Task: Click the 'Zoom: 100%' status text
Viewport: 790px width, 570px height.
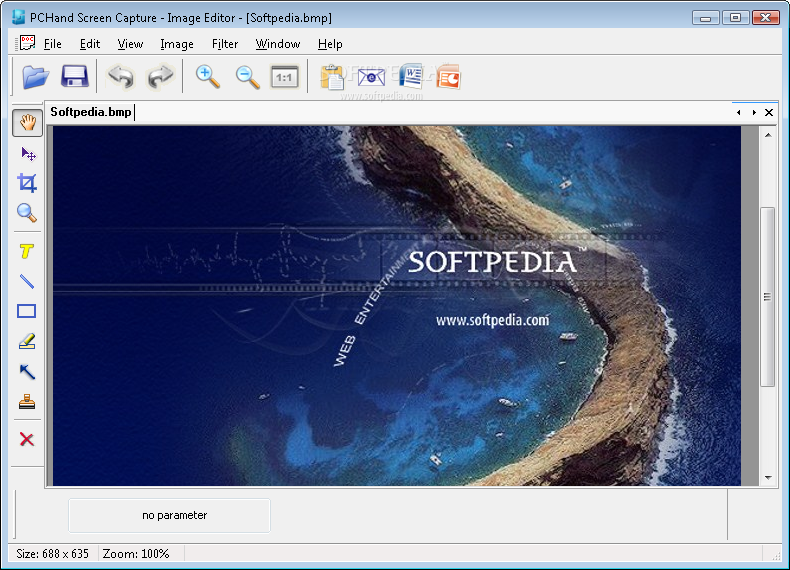Action: (x=136, y=554)
